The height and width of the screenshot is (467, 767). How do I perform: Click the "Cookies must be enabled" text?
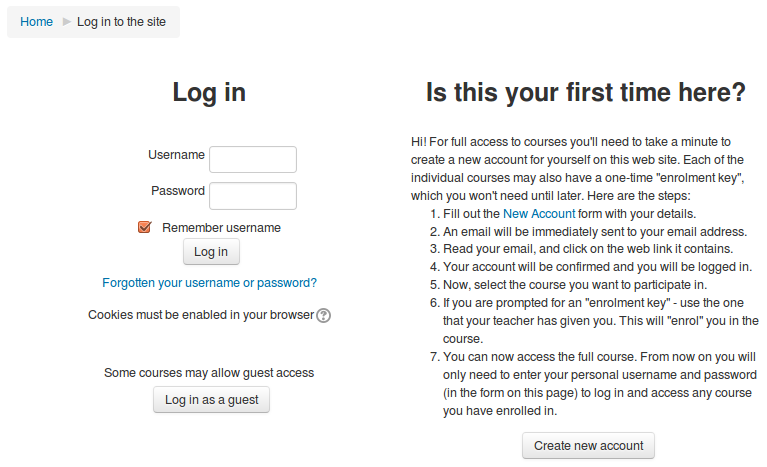[x=200, y=315]
